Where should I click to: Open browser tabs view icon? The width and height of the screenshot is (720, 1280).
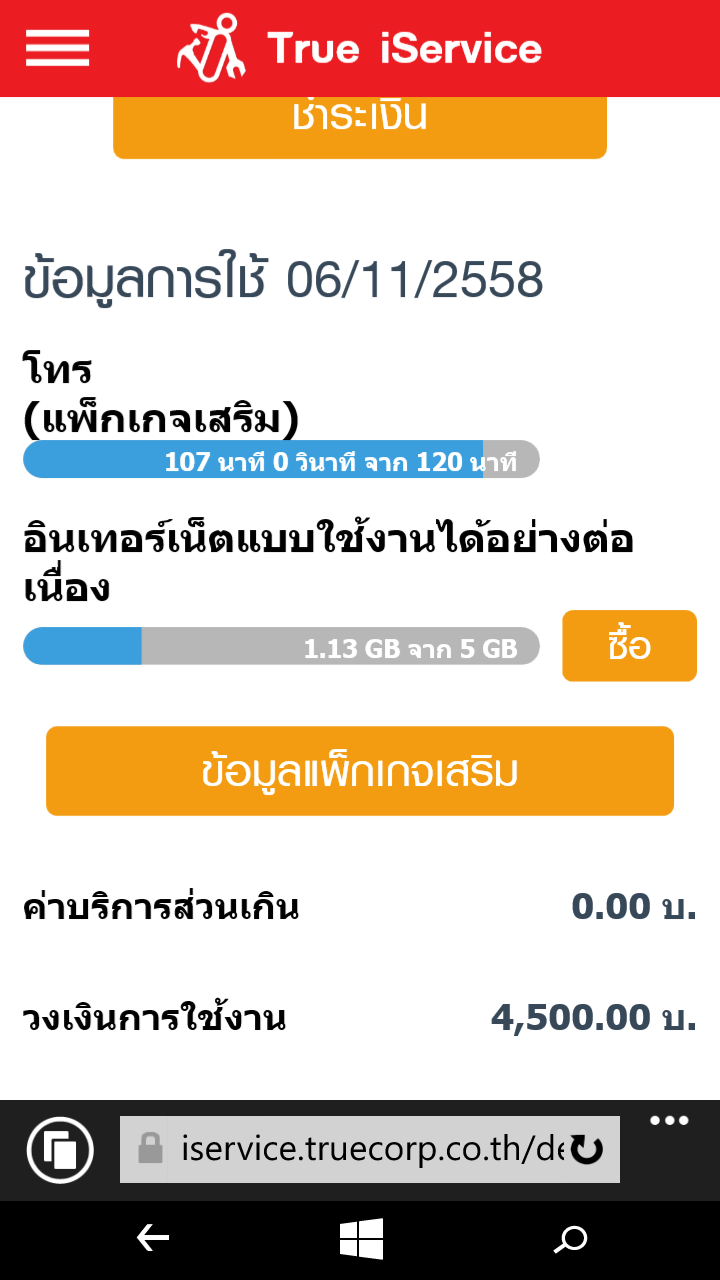click(60, 1150)
